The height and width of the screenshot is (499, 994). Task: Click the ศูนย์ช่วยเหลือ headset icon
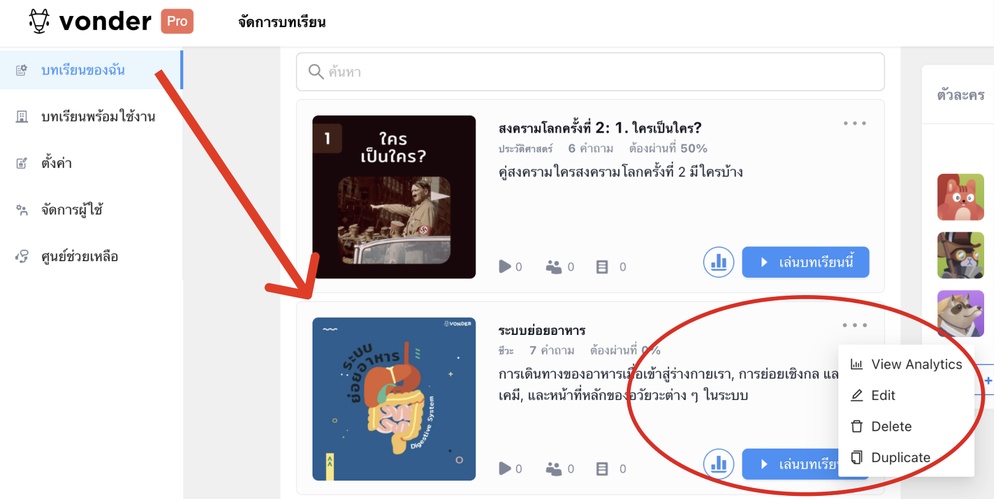pyautogui.click(x=22, y=257)
